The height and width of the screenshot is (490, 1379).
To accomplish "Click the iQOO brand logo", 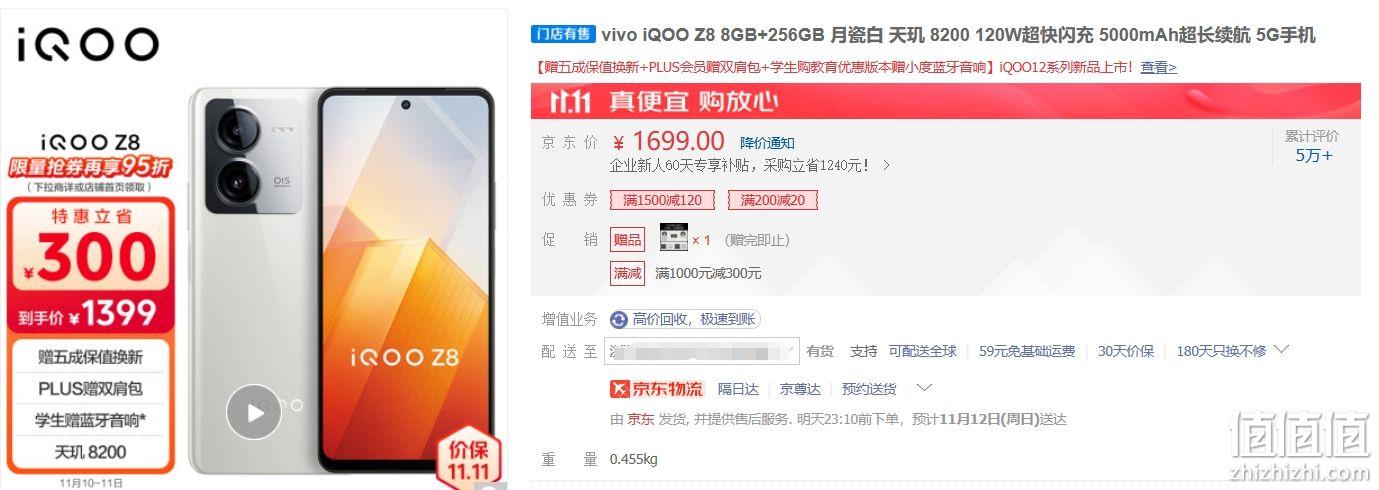I will click(x=88, y=44).
